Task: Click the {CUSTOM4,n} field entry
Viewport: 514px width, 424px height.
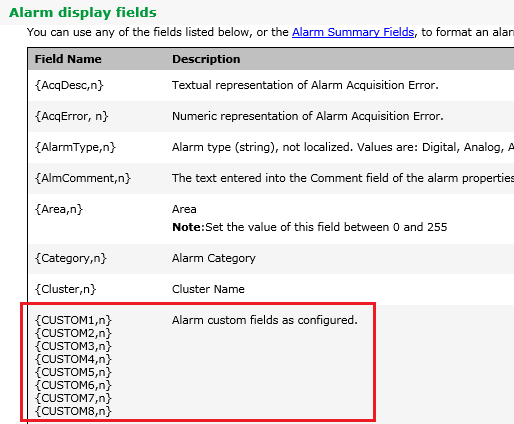Action: pos(73,359)
